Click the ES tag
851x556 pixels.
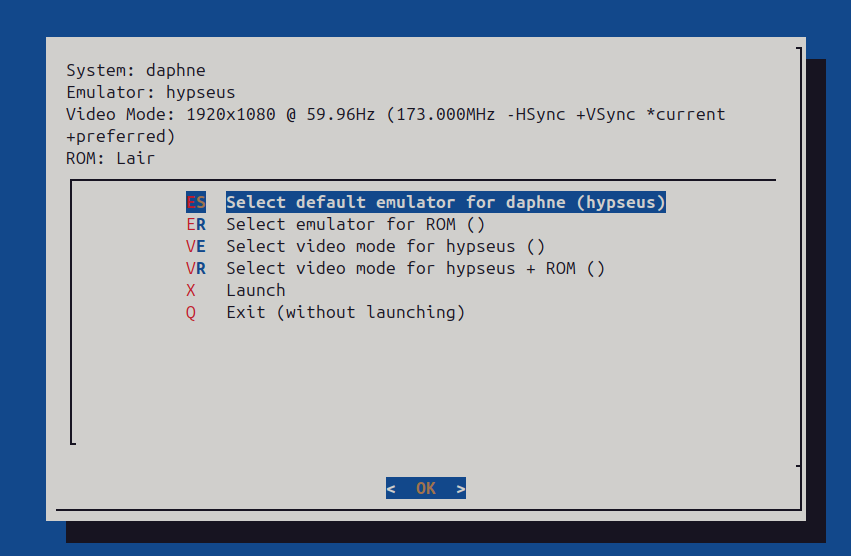click(x=196, y=202)
